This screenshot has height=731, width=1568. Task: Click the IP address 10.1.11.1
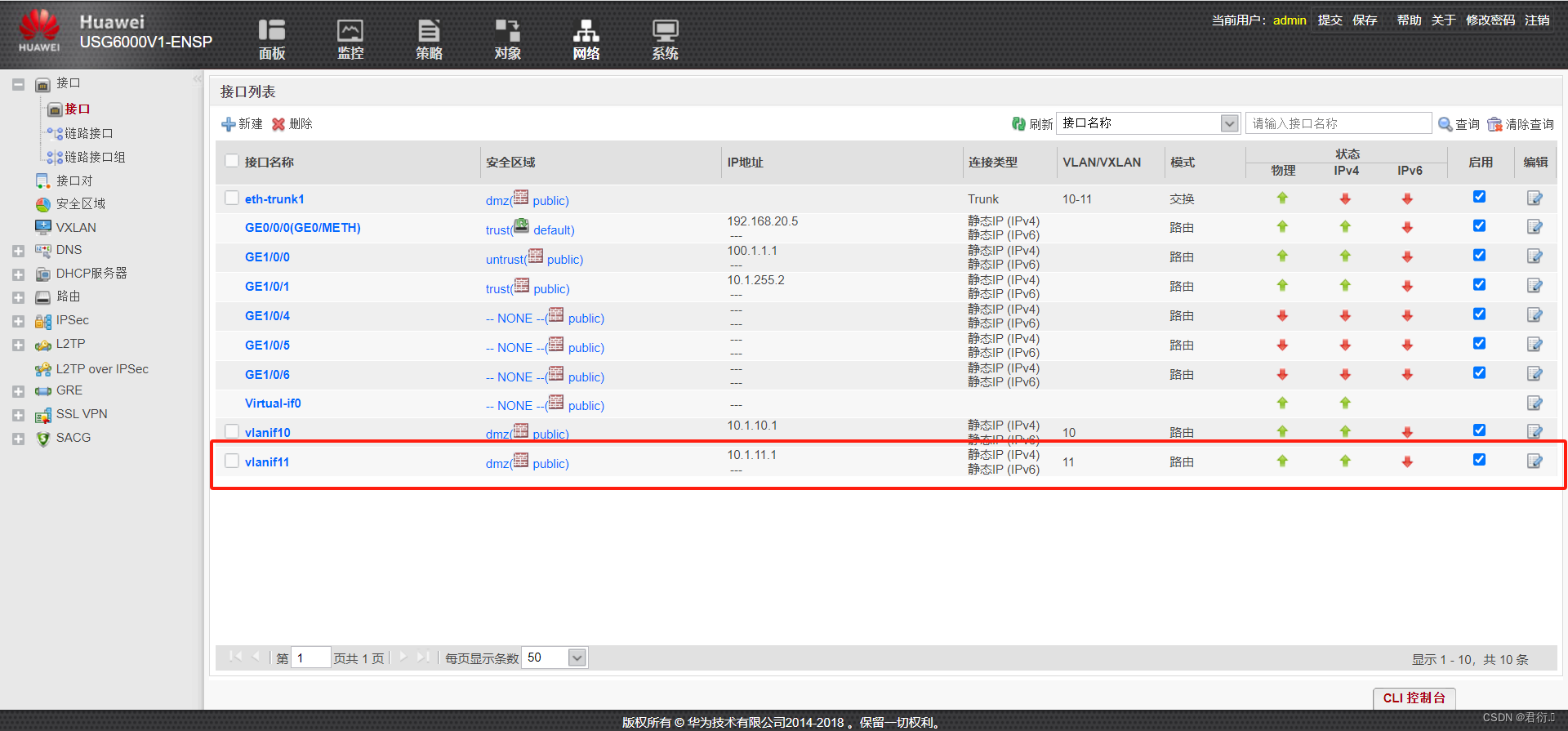pos(751,455)
